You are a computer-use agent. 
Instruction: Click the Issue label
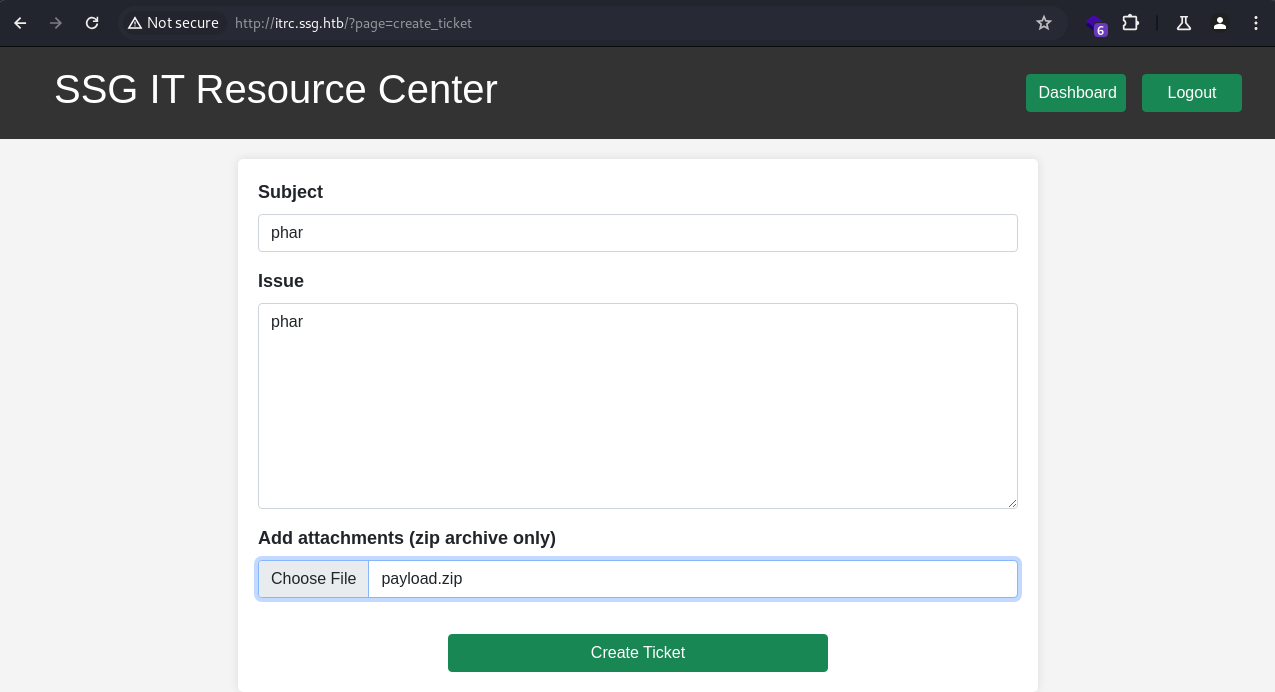pyautogui.click(x=281, y=281)
